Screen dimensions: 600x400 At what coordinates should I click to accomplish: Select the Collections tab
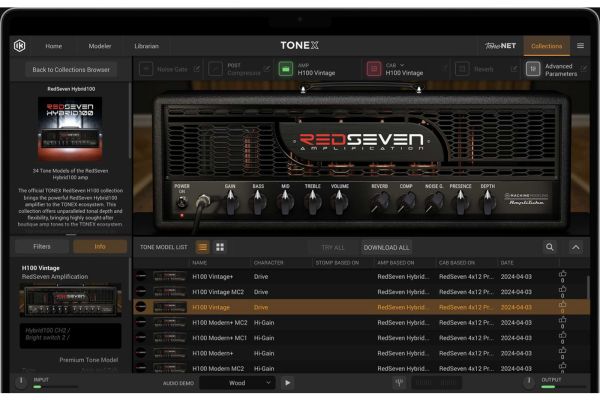point(546,46)
